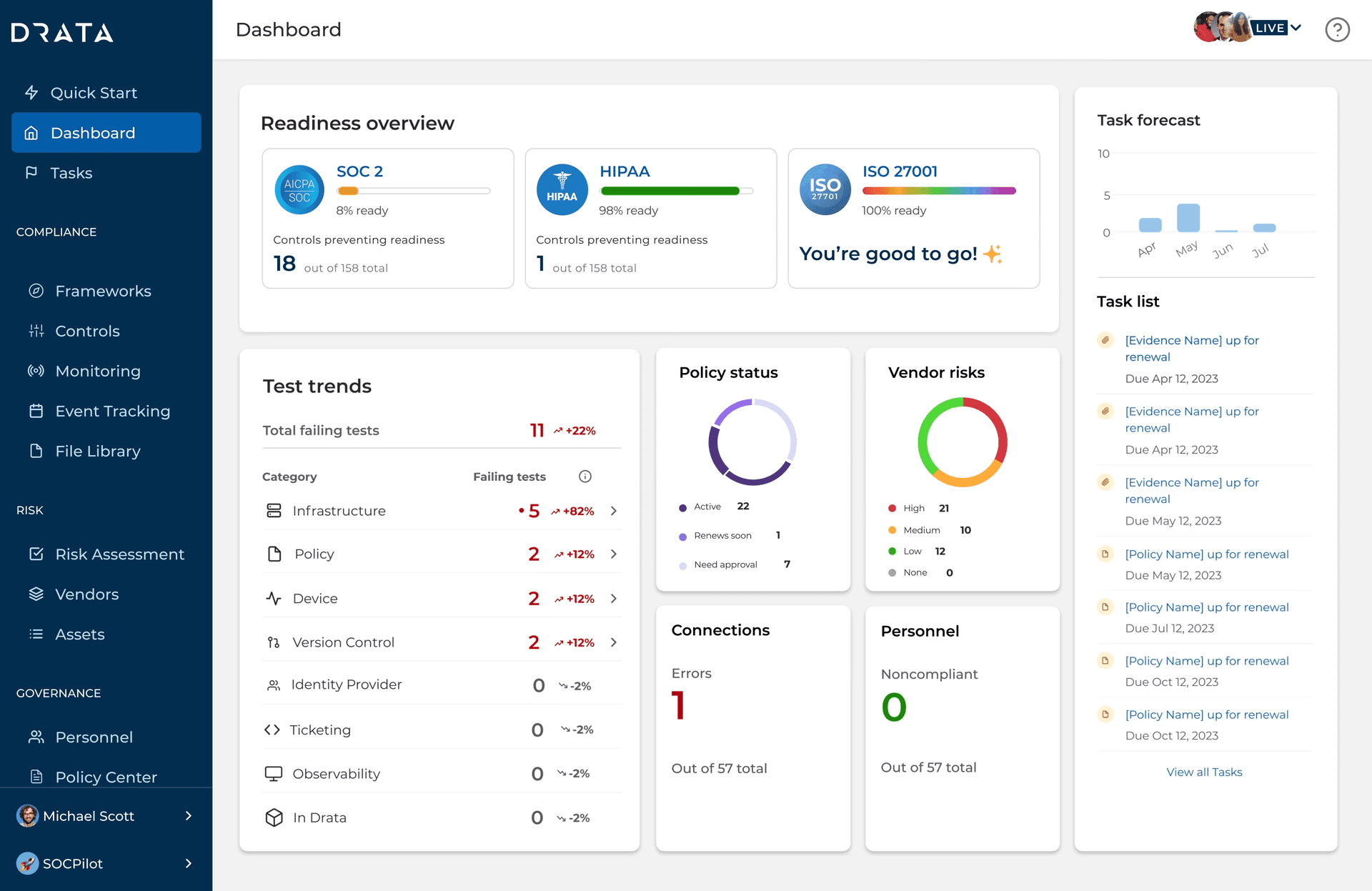
Task: Go to Monitoring from the sidebar
Action: tap(97, 371)
